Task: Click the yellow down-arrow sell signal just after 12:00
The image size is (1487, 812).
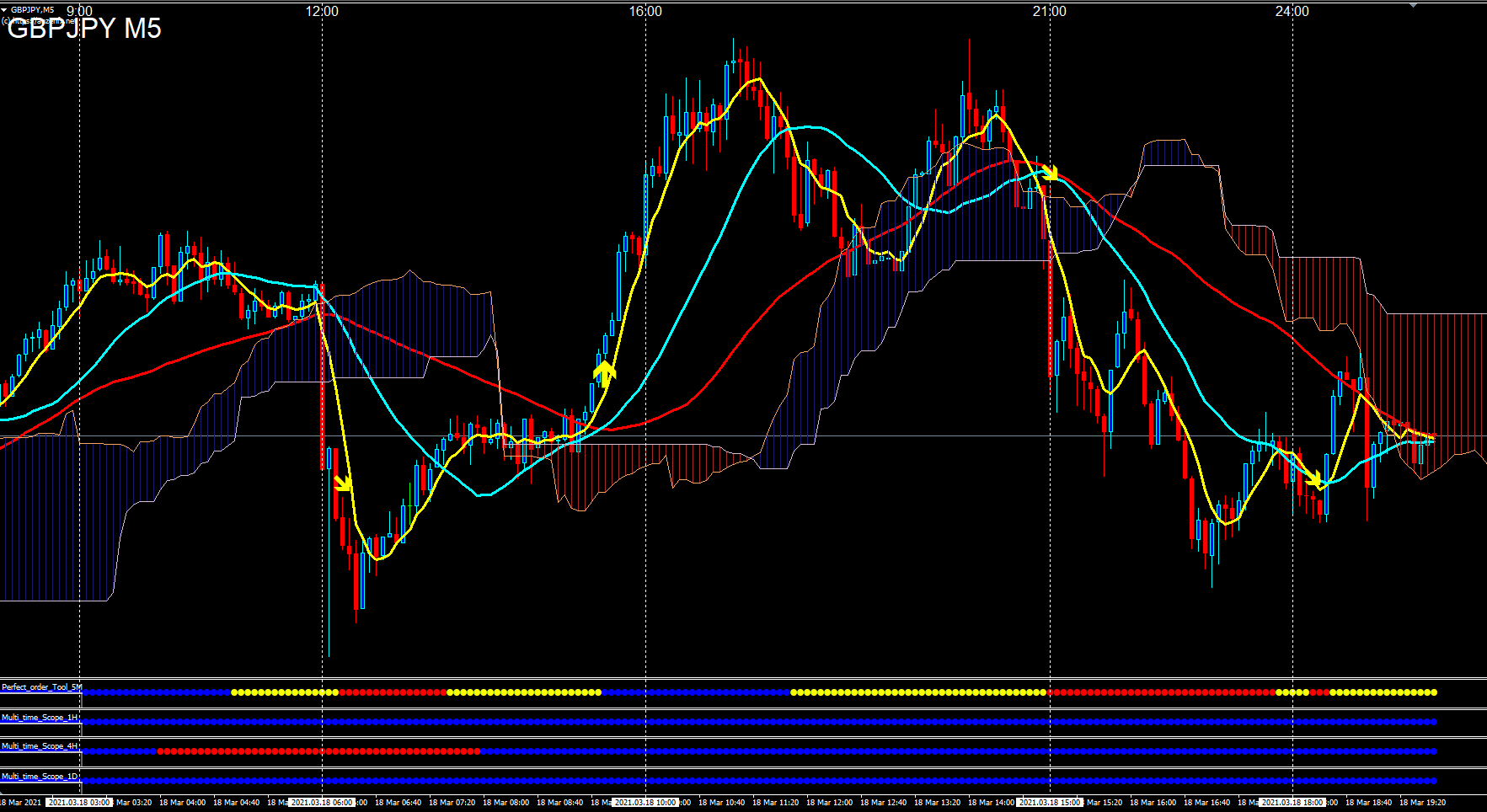Action: (343, 482)
